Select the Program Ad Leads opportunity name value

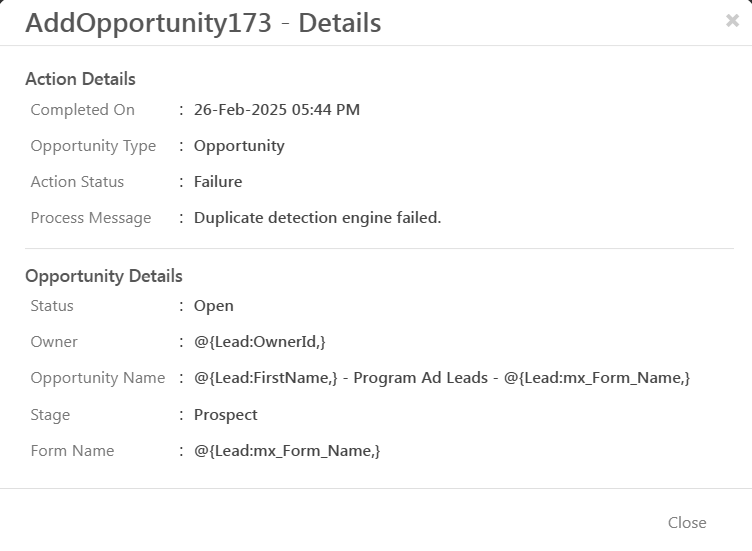click(x=442, y=378)
